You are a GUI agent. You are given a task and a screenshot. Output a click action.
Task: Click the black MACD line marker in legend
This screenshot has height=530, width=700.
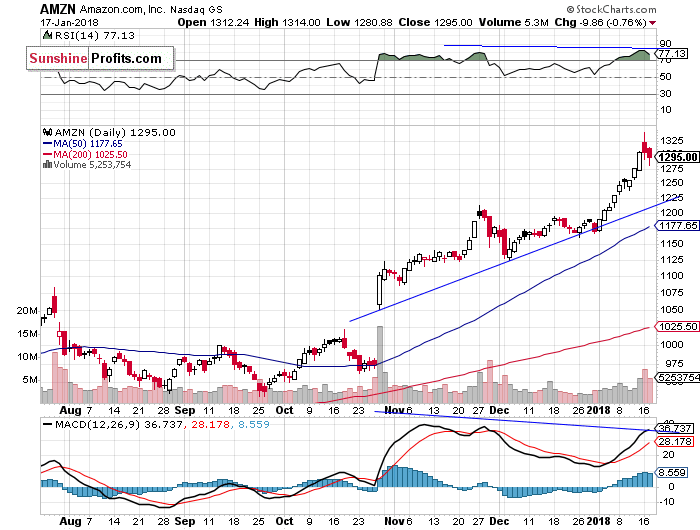(x=47, y=425)
